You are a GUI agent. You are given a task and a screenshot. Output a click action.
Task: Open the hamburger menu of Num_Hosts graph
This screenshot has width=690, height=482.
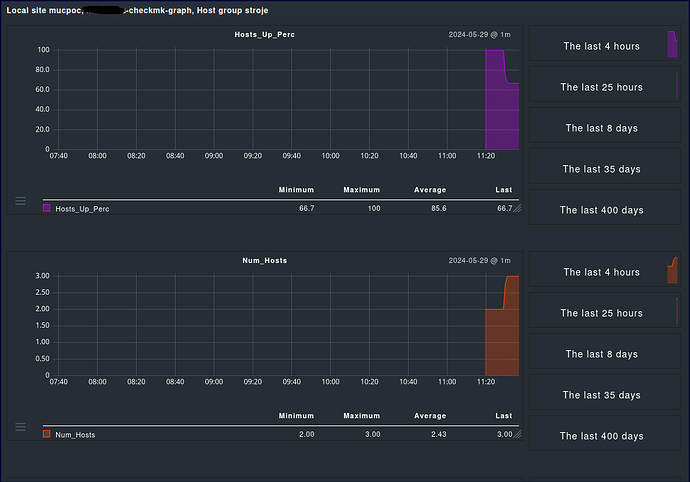pos(20,427)
